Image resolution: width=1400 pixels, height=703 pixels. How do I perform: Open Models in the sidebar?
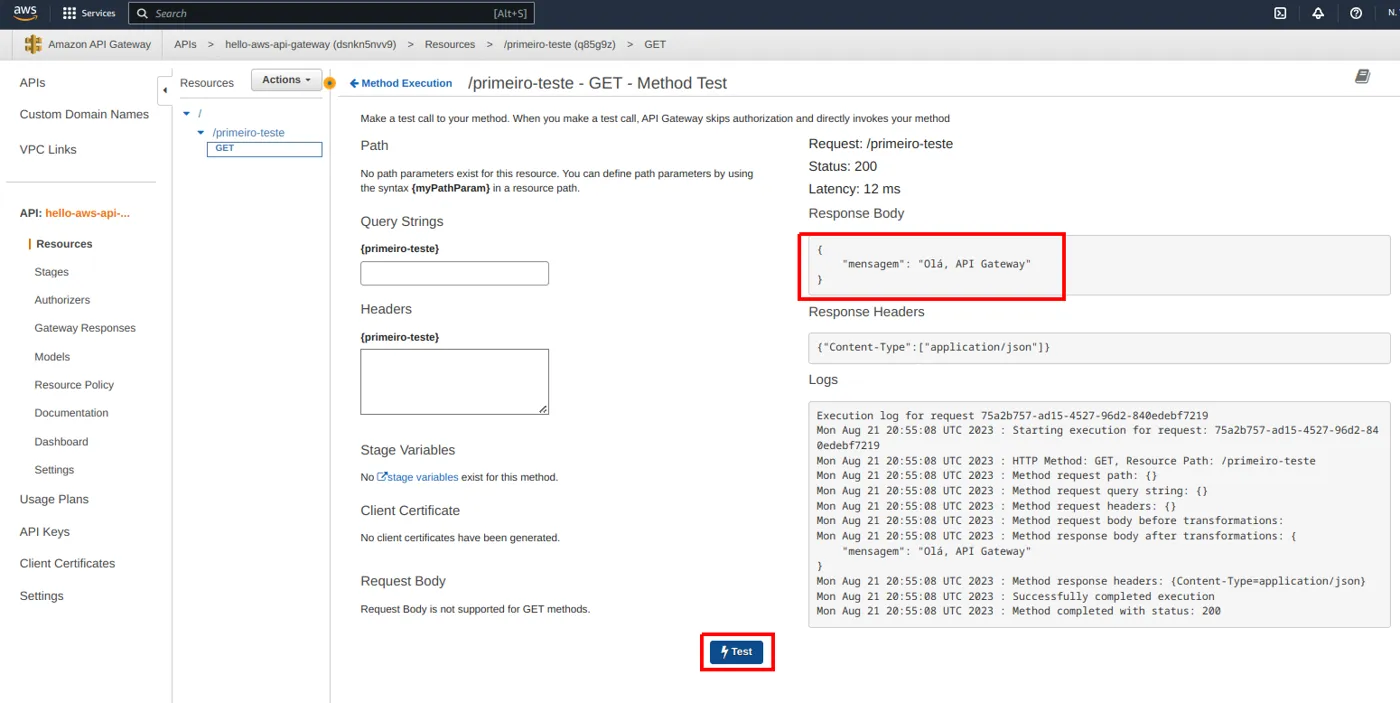point(52,357)
